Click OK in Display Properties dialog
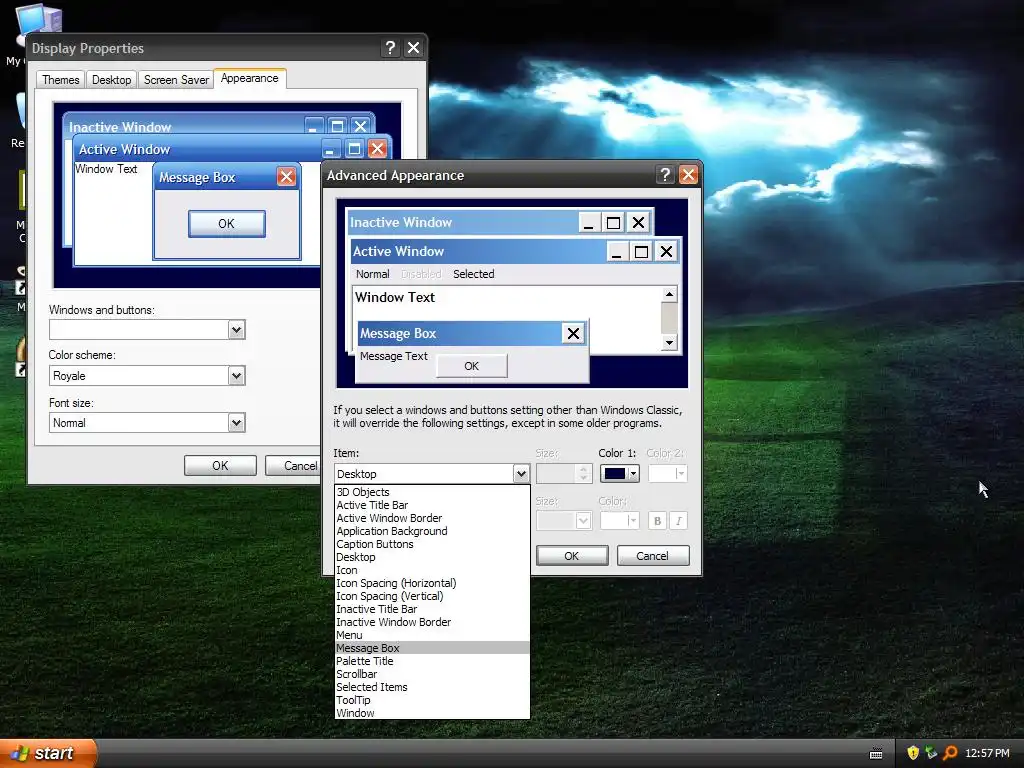The height and width of the screenshot is (768, 1024). click(x=220, y=466)
